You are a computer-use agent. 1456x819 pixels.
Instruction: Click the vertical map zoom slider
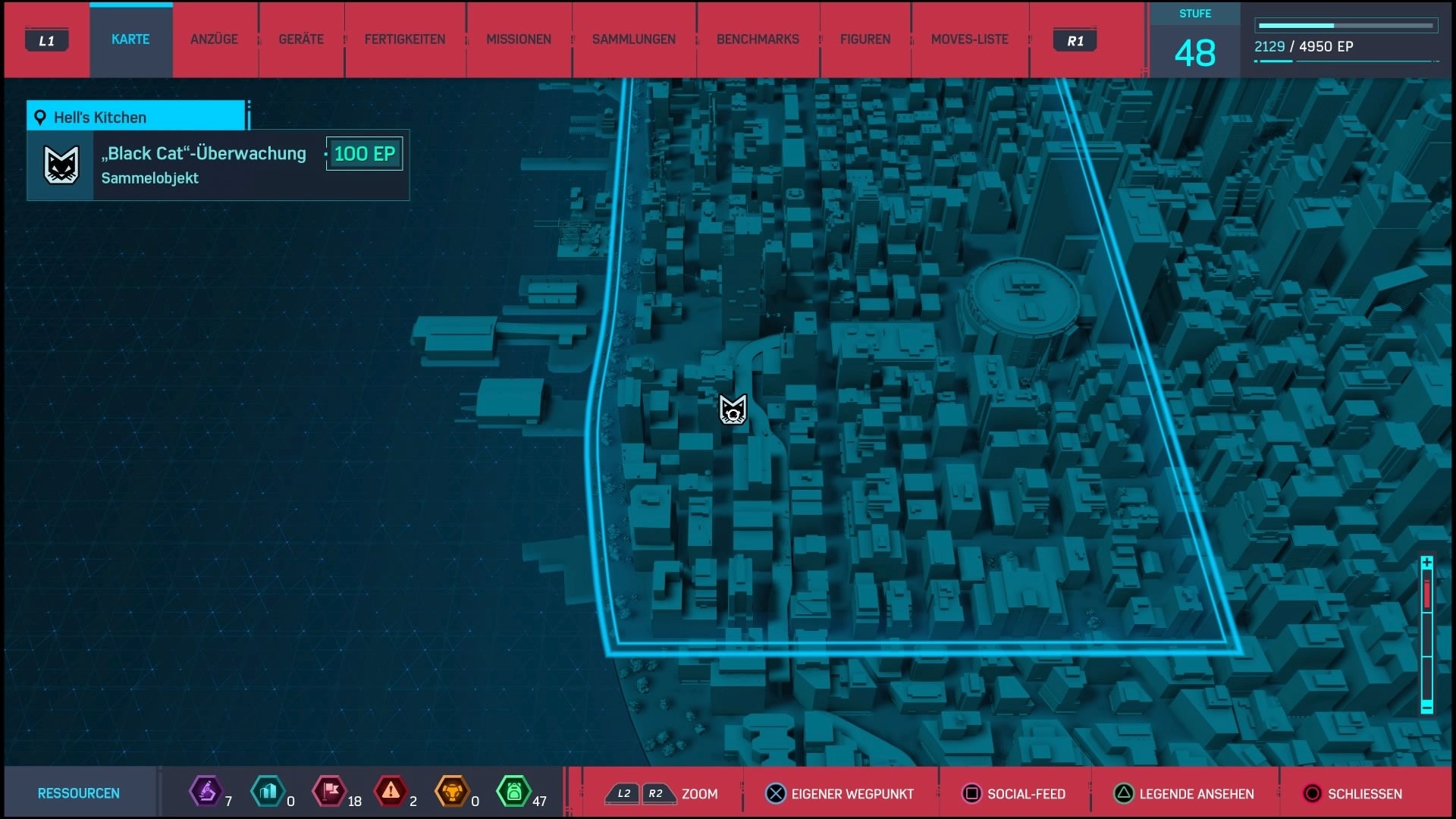click(x=1426, y=635)
